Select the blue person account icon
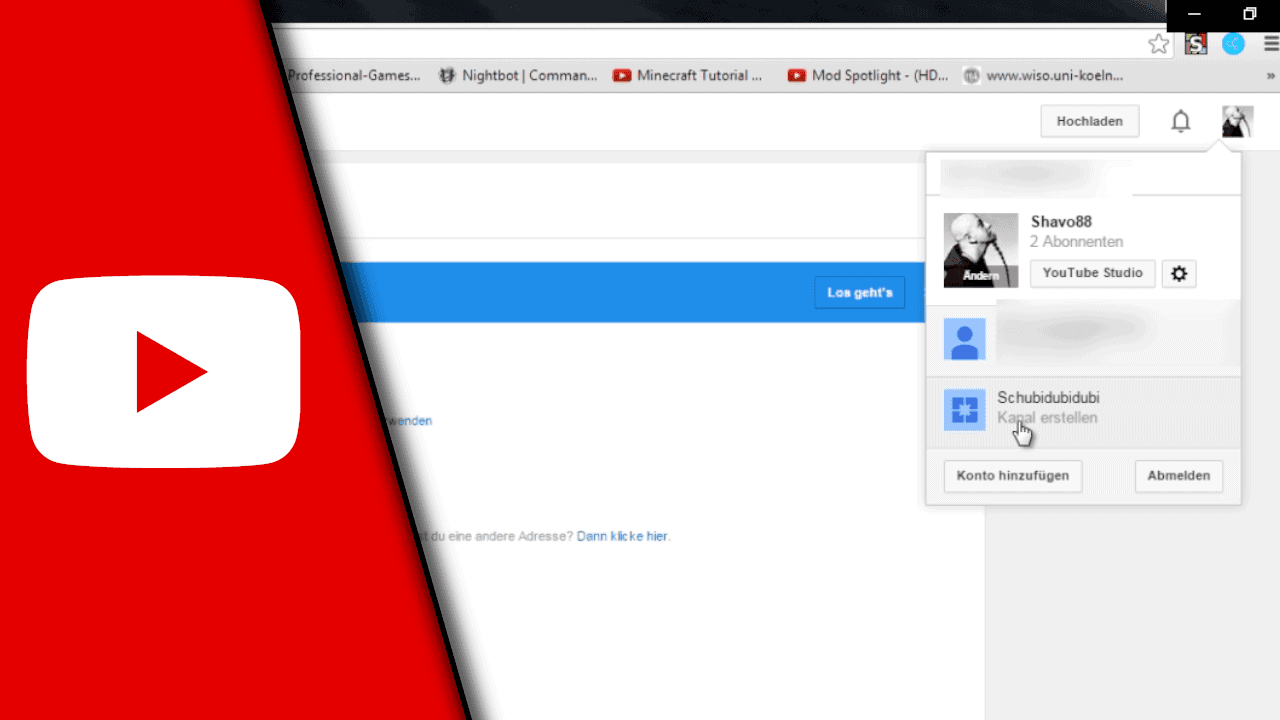The height and width of the screenshot is (720, 1280). 964,340
